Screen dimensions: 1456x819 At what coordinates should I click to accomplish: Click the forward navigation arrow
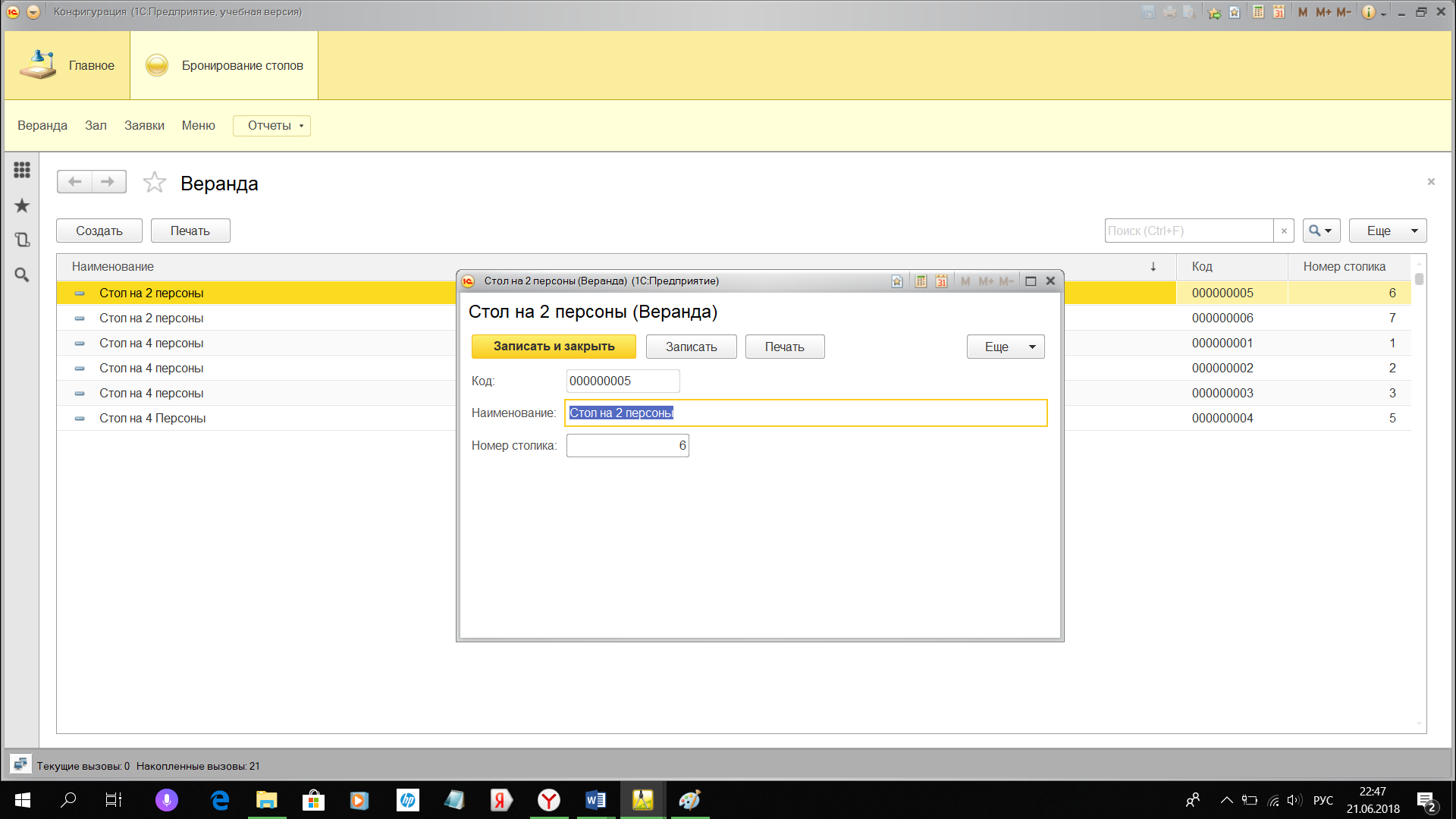pos(108,182)
